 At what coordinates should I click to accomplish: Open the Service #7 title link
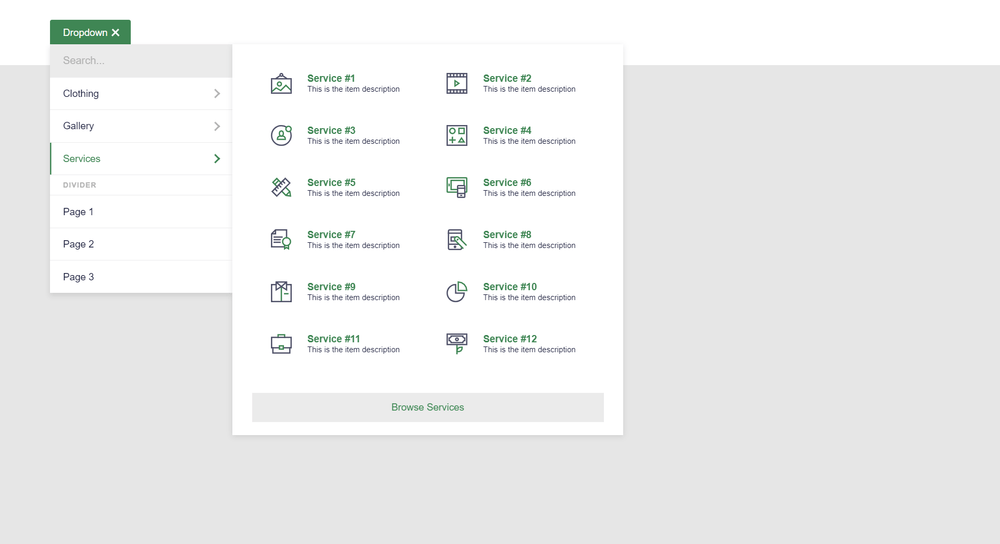(x=331, y=235)
